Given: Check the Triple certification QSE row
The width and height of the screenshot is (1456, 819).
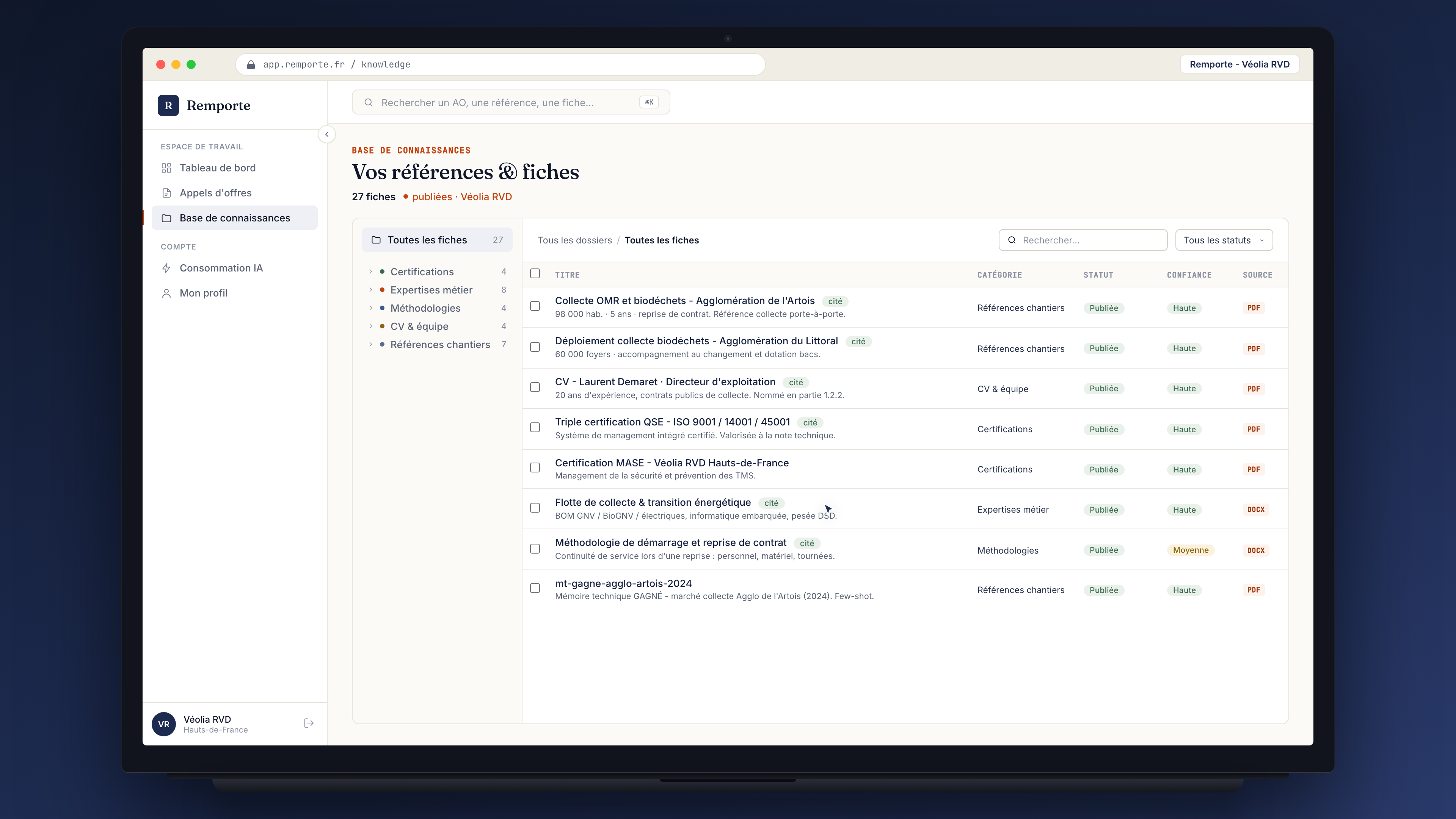Looking at the screenshot, I should pos(535,427).
